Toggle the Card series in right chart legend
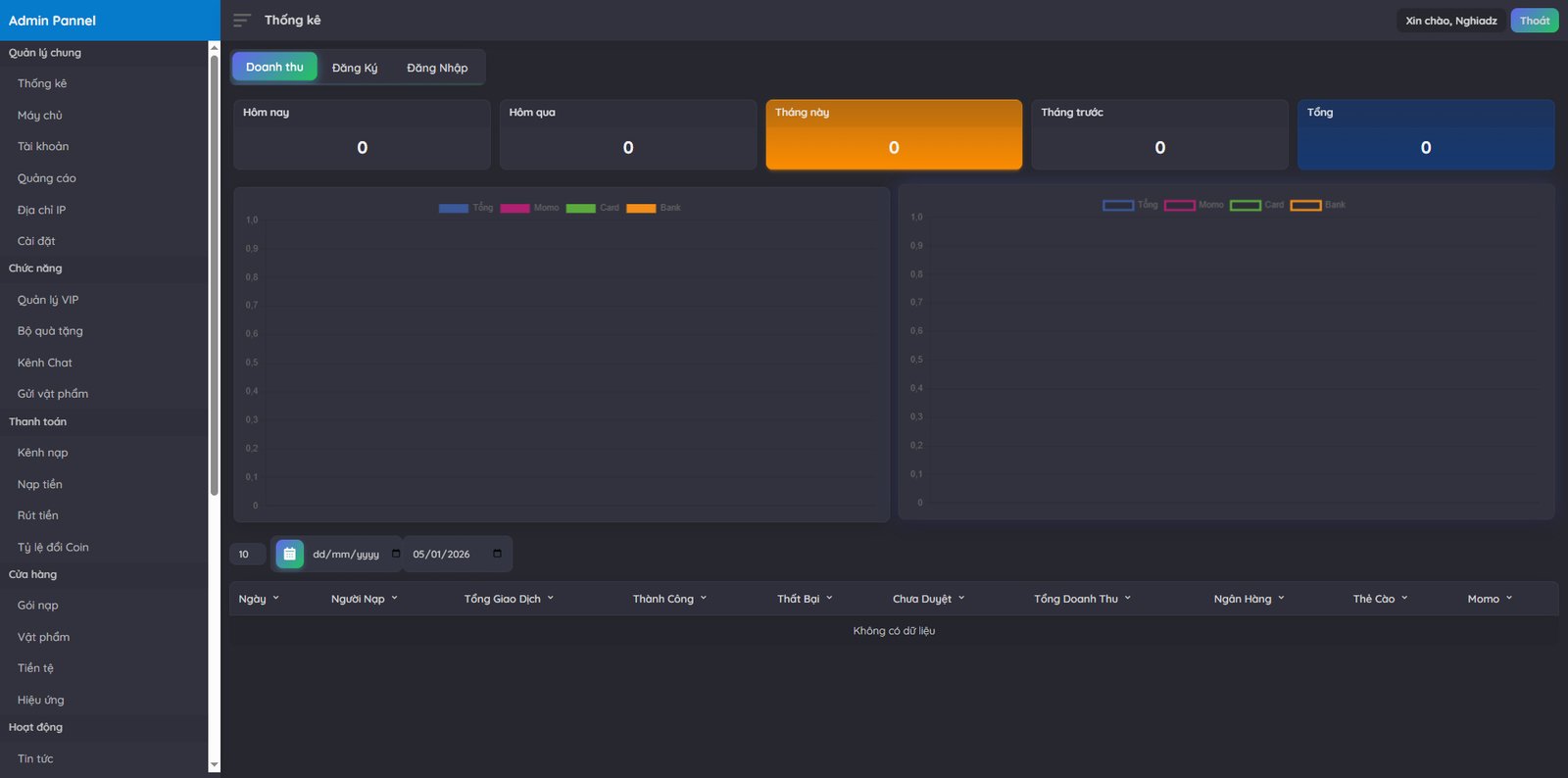 pos(1257,205)
